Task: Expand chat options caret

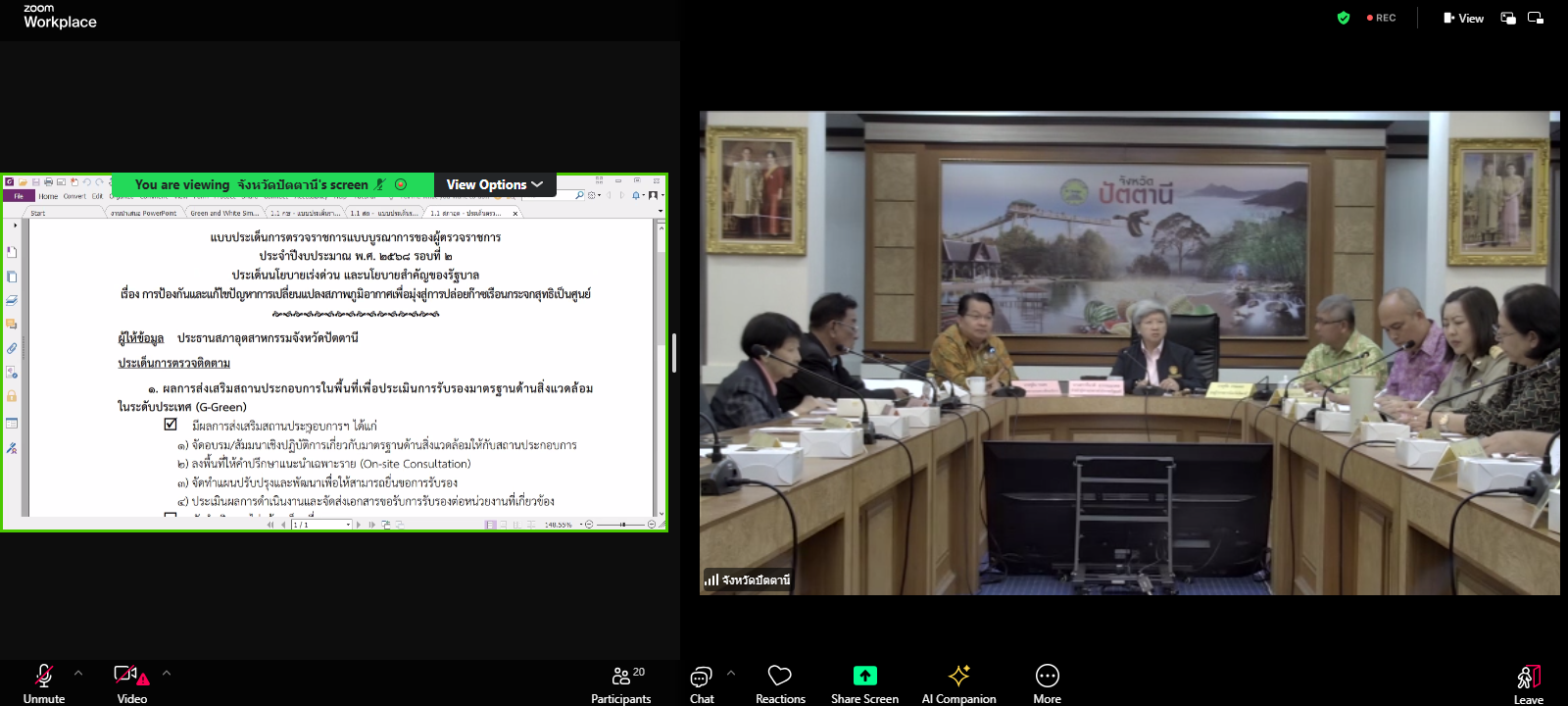Action: [731, 673]
